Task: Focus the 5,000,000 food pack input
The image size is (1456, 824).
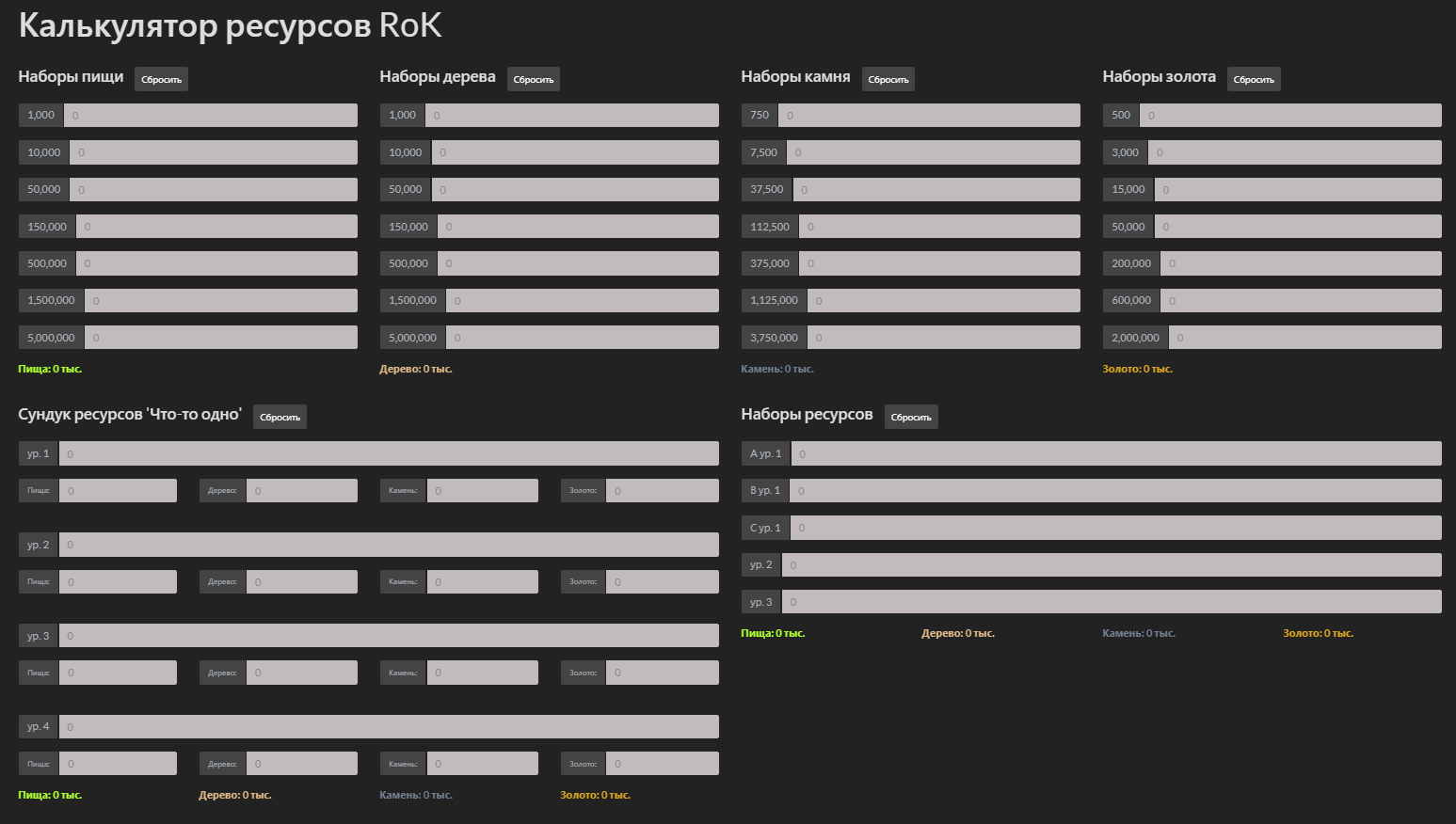Action: (x=221, y=338)
